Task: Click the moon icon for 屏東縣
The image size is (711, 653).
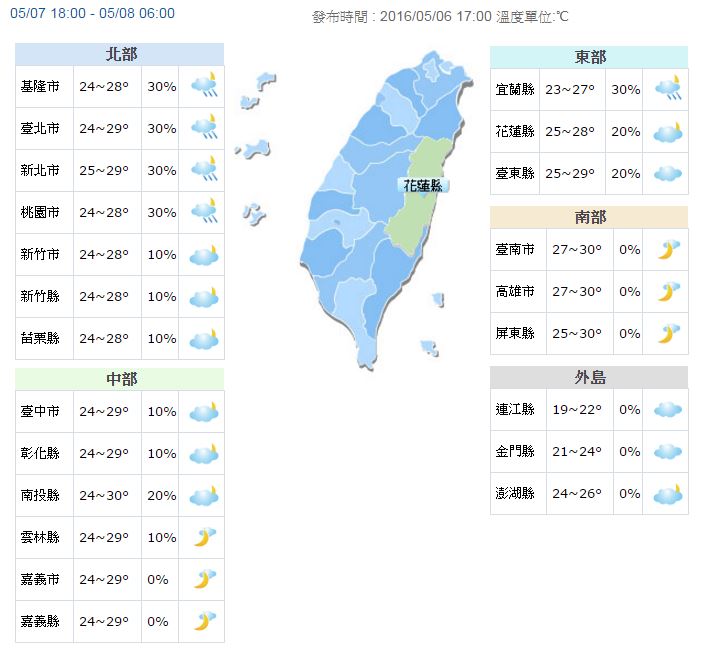Action: click(667, 333)
